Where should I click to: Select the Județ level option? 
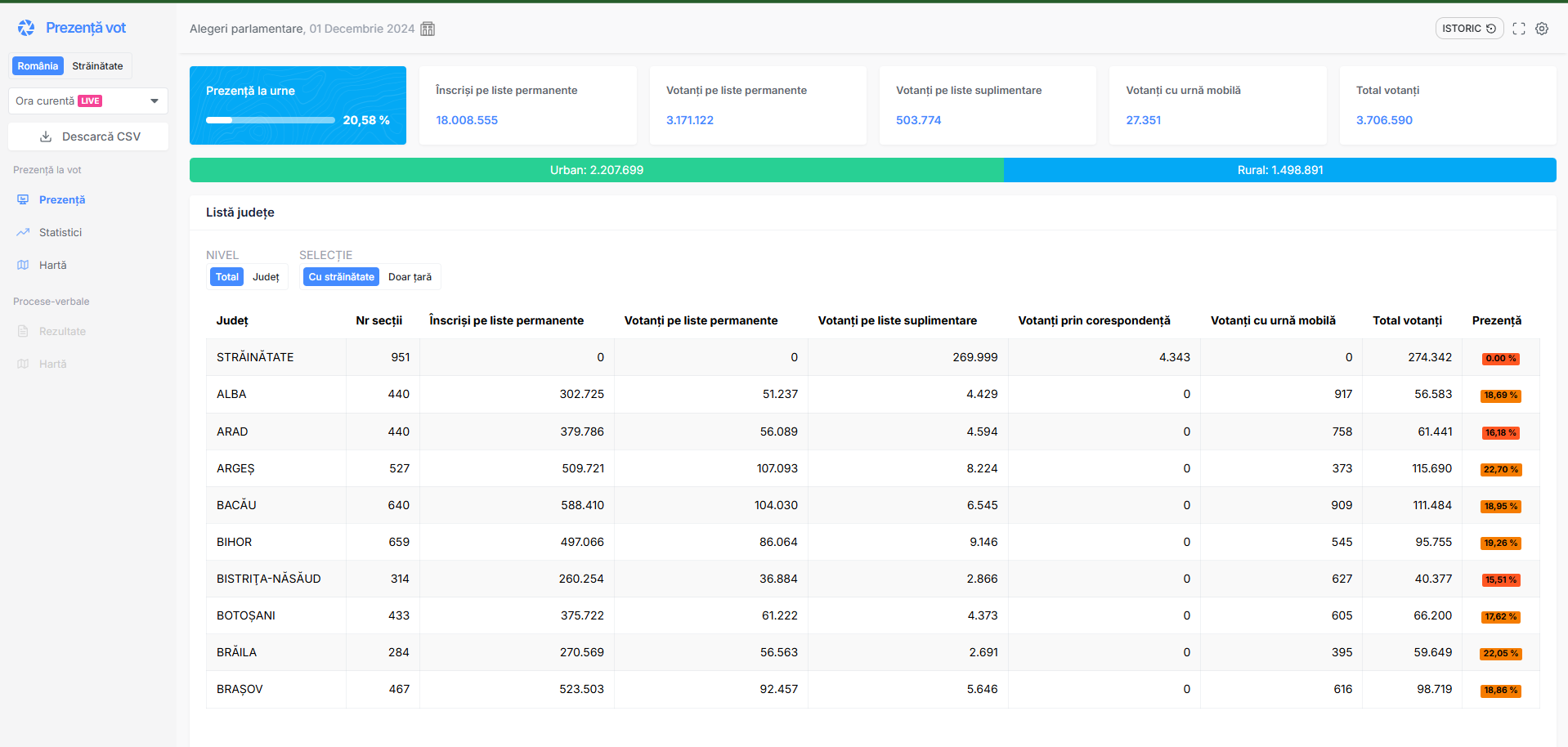(x=266, y=277)
